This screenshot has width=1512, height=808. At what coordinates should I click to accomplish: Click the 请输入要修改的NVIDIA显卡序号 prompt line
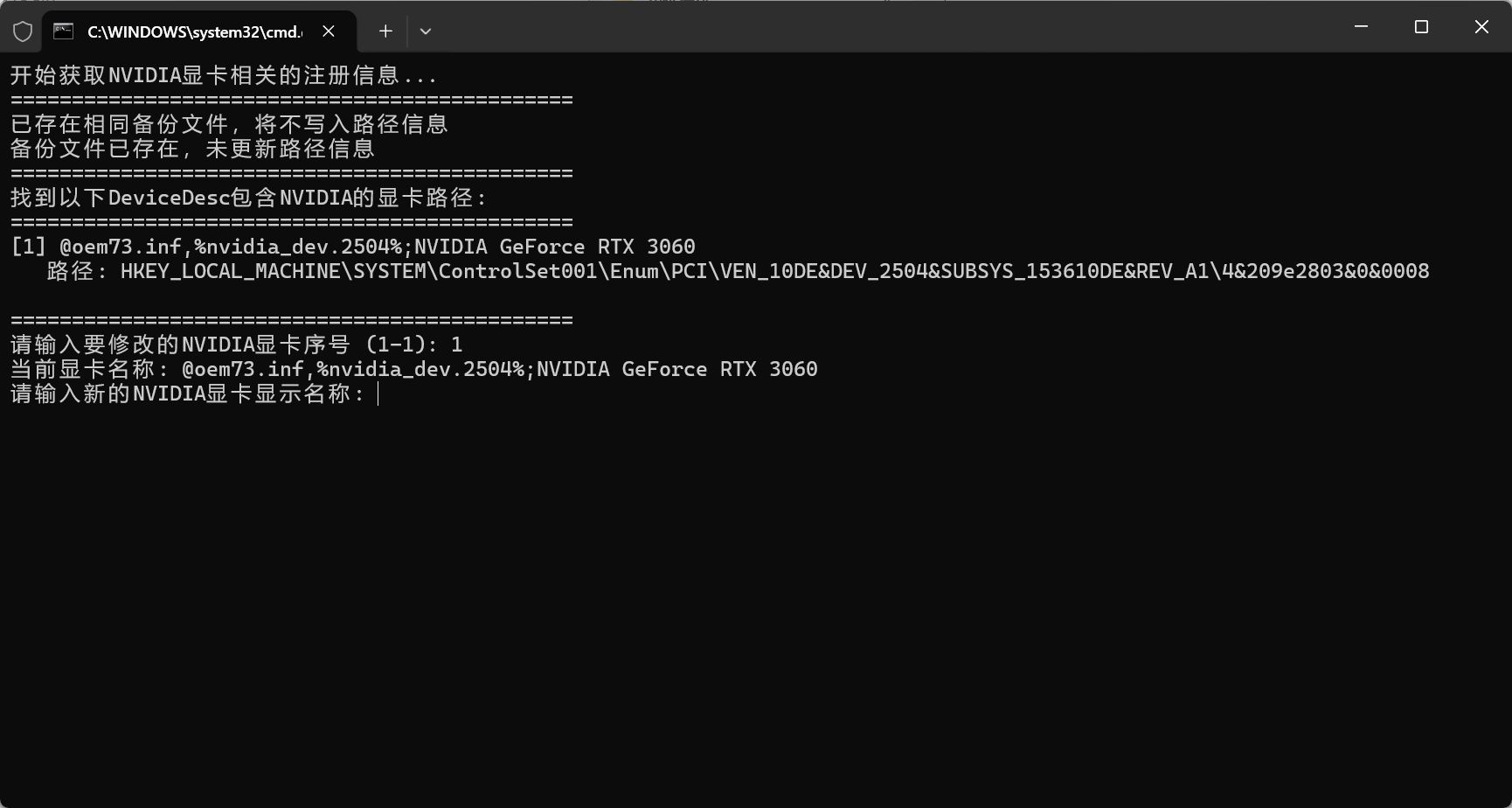[236, 345]
